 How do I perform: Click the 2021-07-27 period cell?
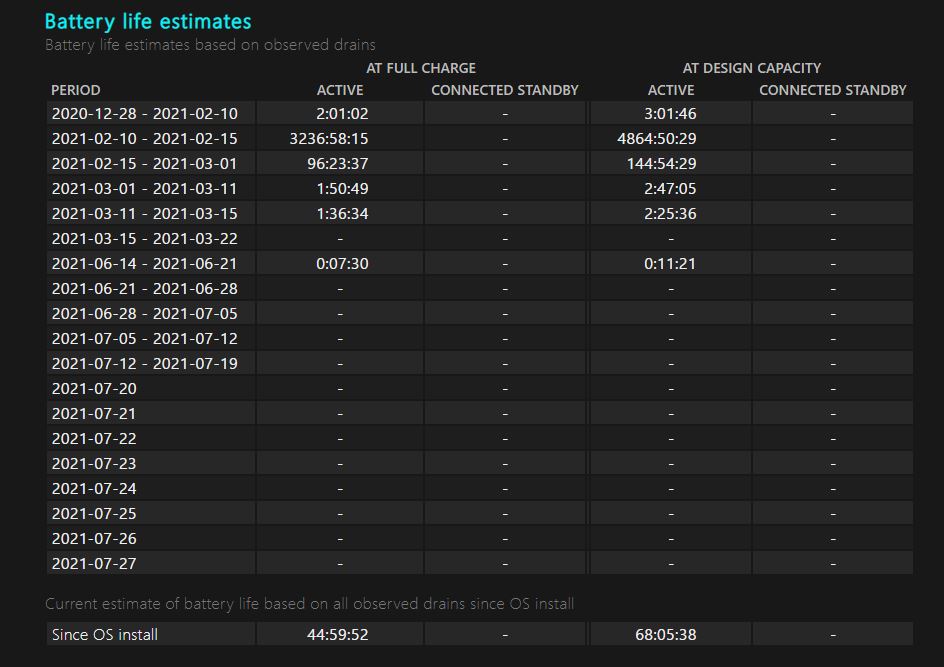click(x=94, y=563)
